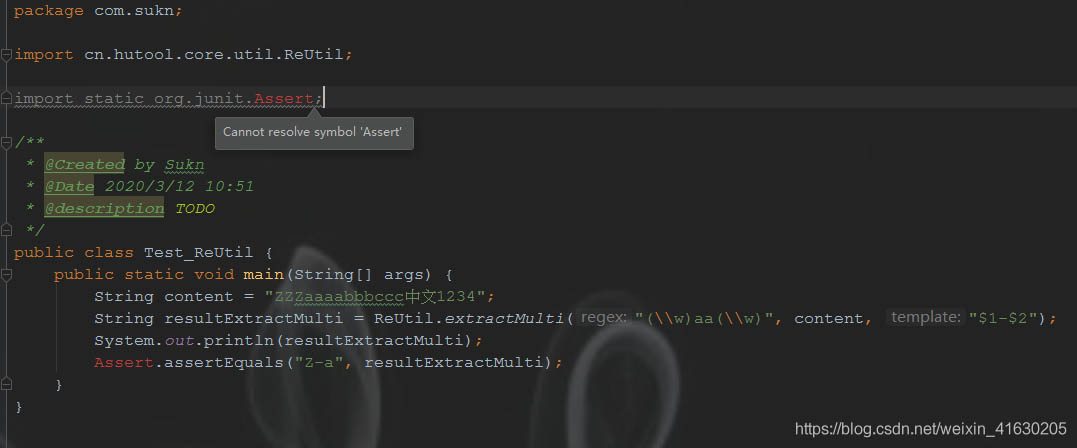This screenshot has width=1077, height=448.
Task: Click the 'TODO' marker in the comment
Action: point(195,209)
